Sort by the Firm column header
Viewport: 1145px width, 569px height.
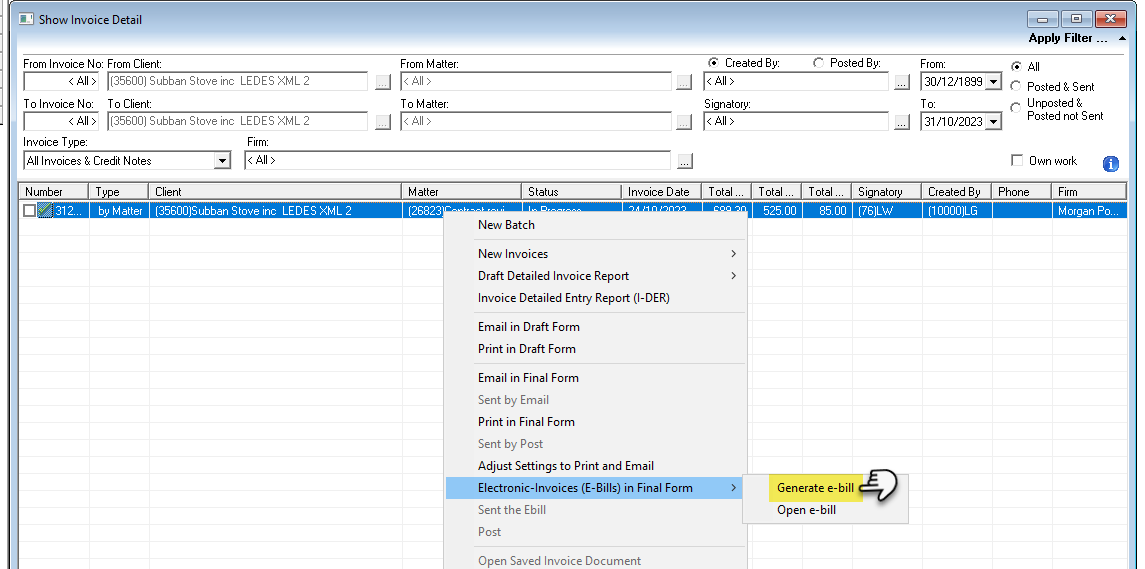tap(1090, 191)
